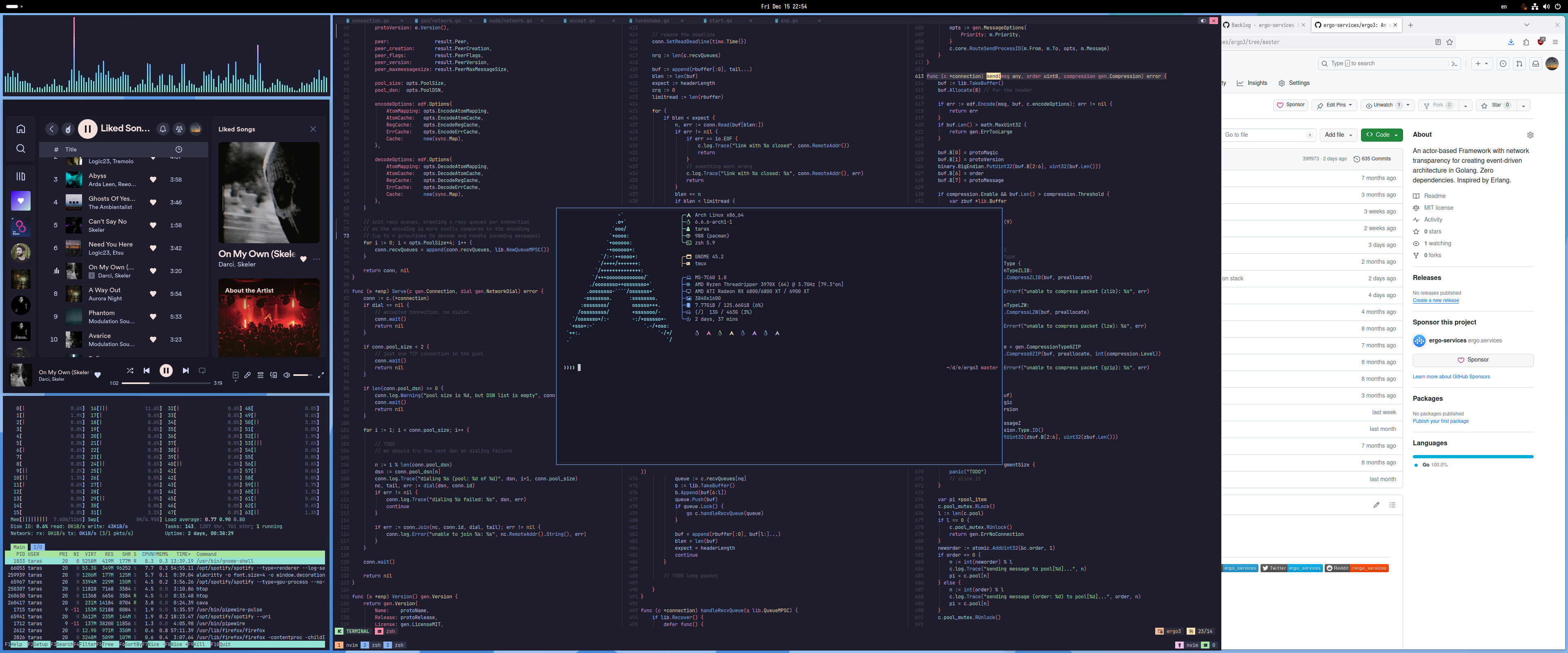This screenshot has width=1568, height=653.
Task: Bookmark page with star icon in address bar
Action: (1450, 42)
